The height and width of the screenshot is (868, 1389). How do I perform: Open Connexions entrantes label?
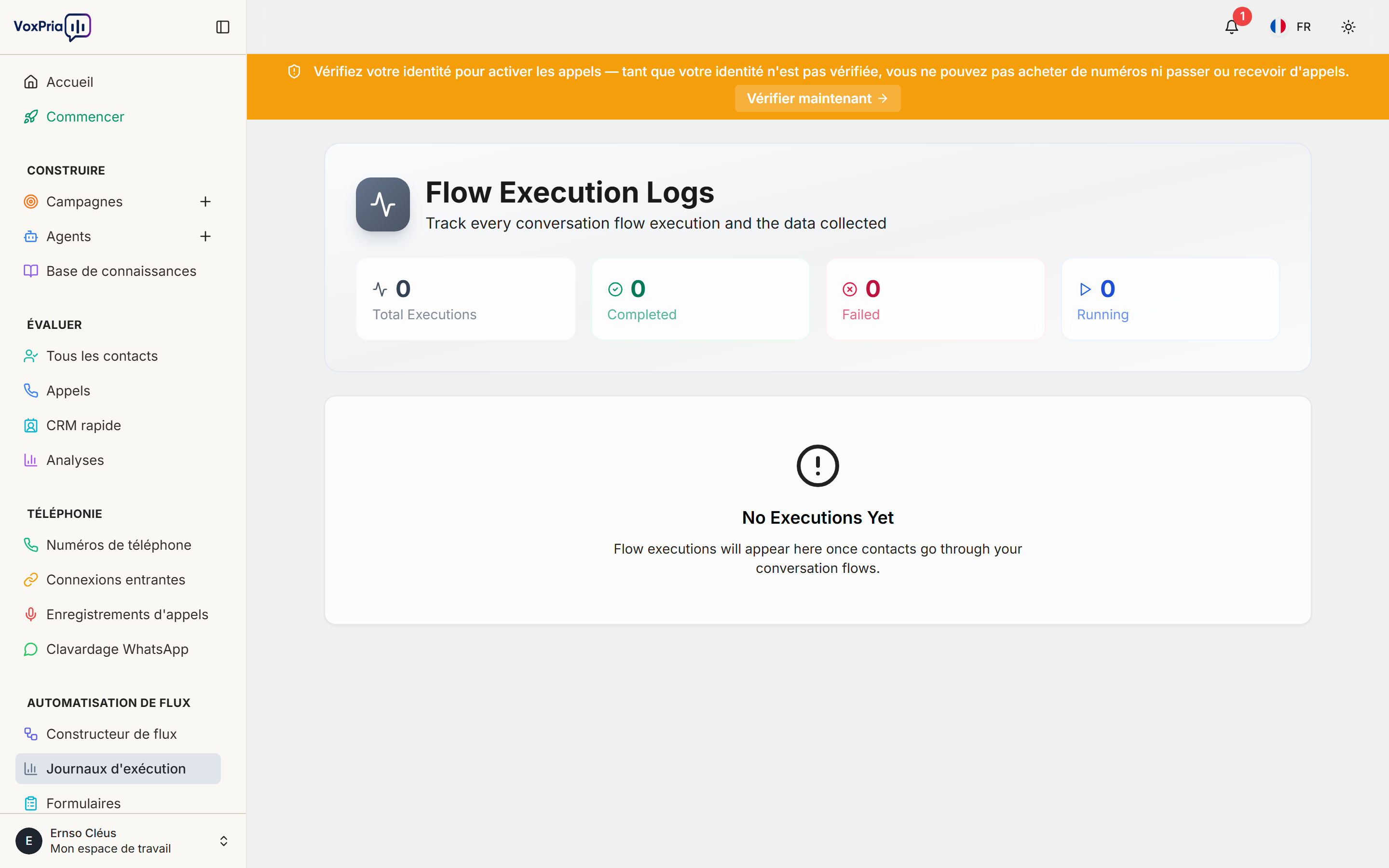115,580
